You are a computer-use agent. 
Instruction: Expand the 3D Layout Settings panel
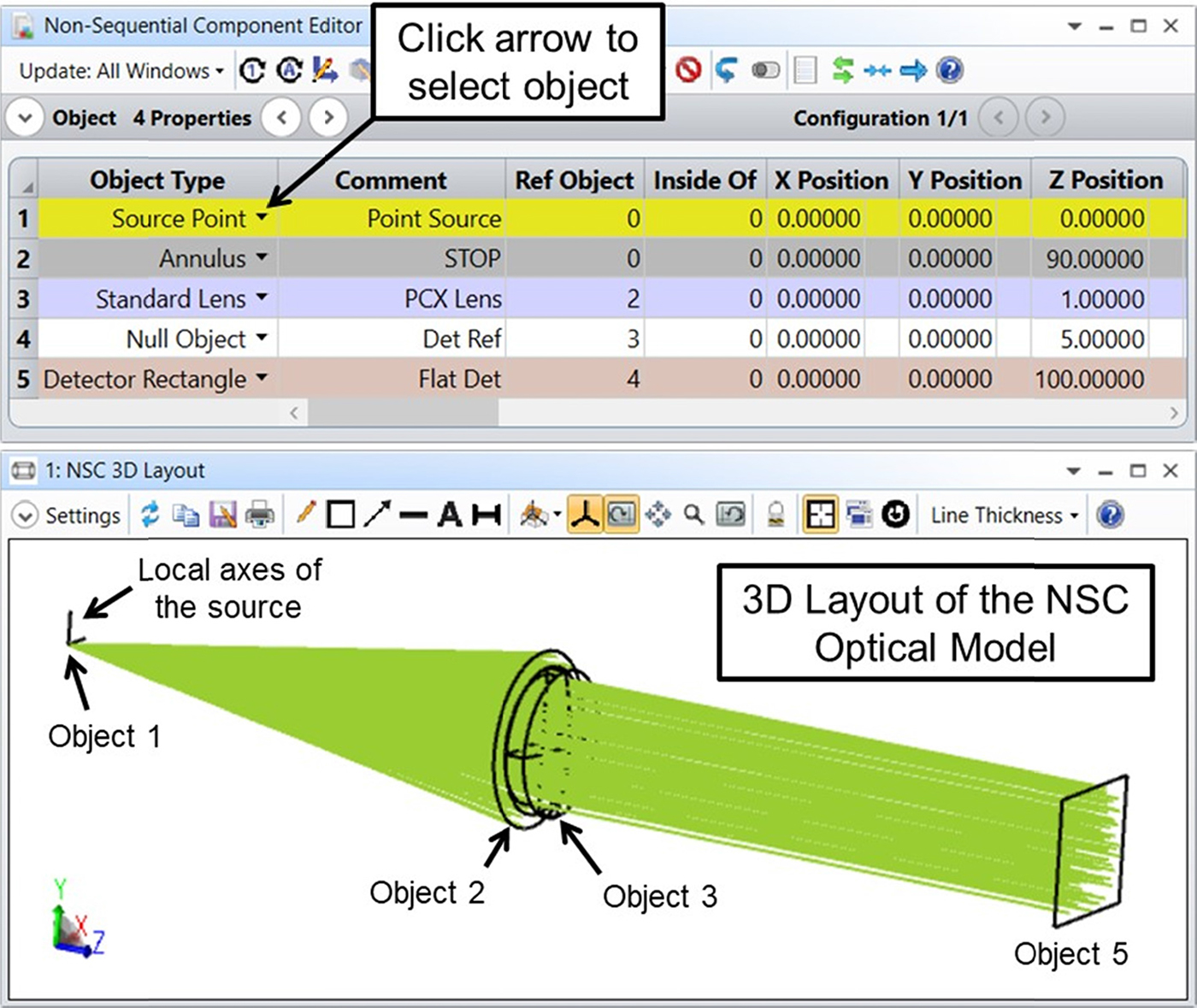point(25,516)
